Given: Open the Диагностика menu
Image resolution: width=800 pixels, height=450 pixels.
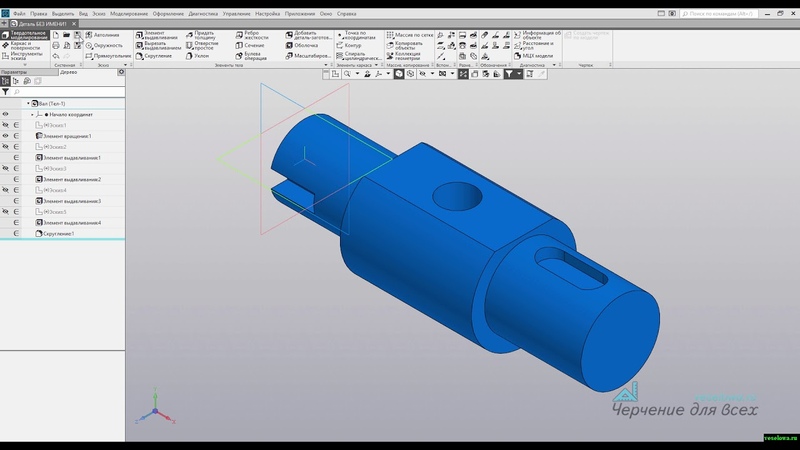Looking at the screenshot, I should (x=203, y=14).
